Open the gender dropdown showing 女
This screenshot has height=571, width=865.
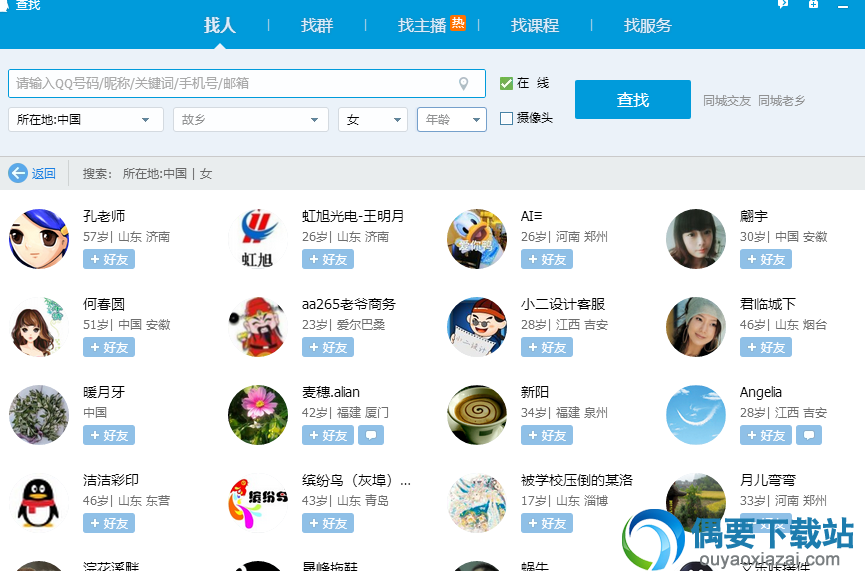(x=373, y=120)
